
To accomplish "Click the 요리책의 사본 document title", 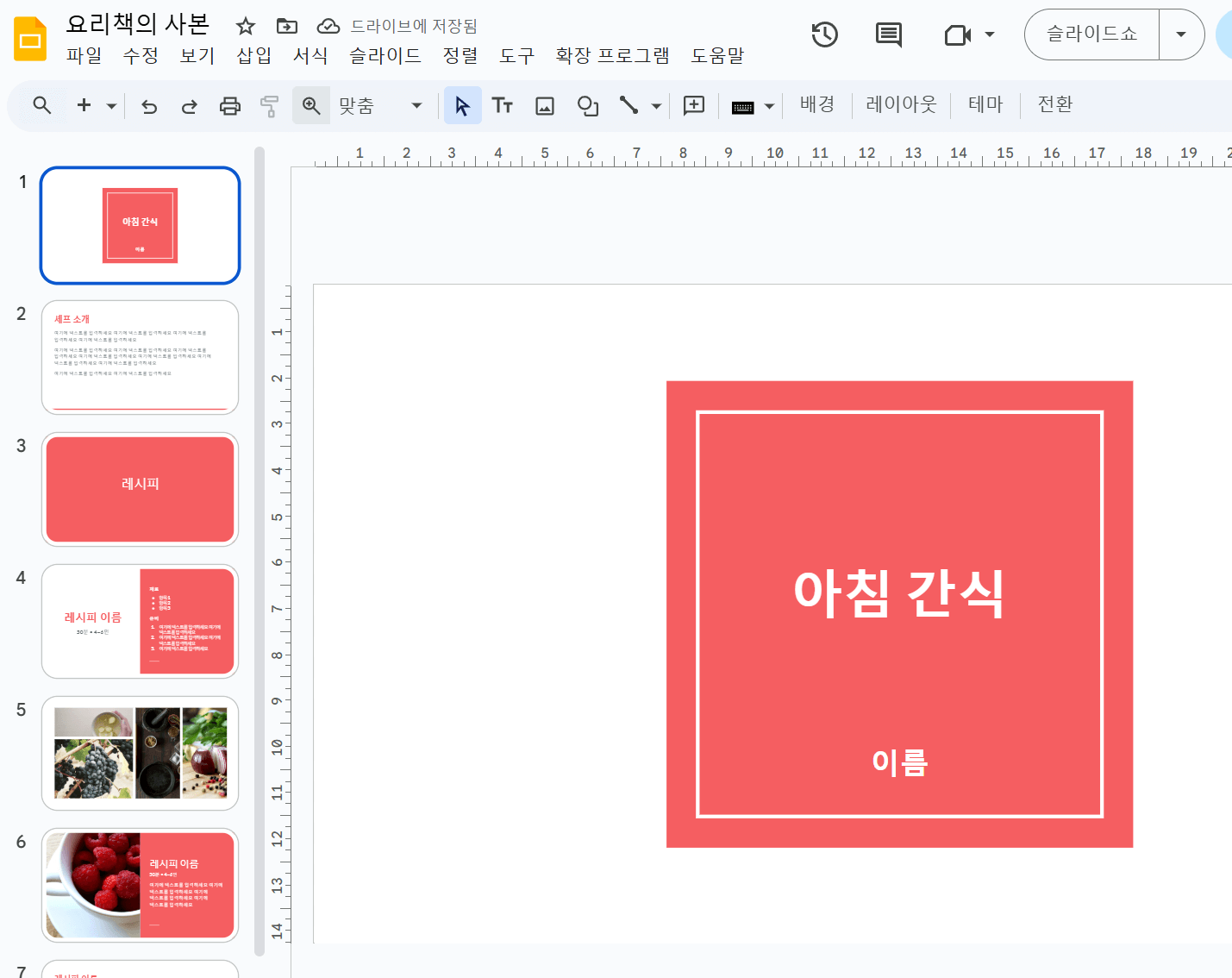I will click(x=138, y=24).
